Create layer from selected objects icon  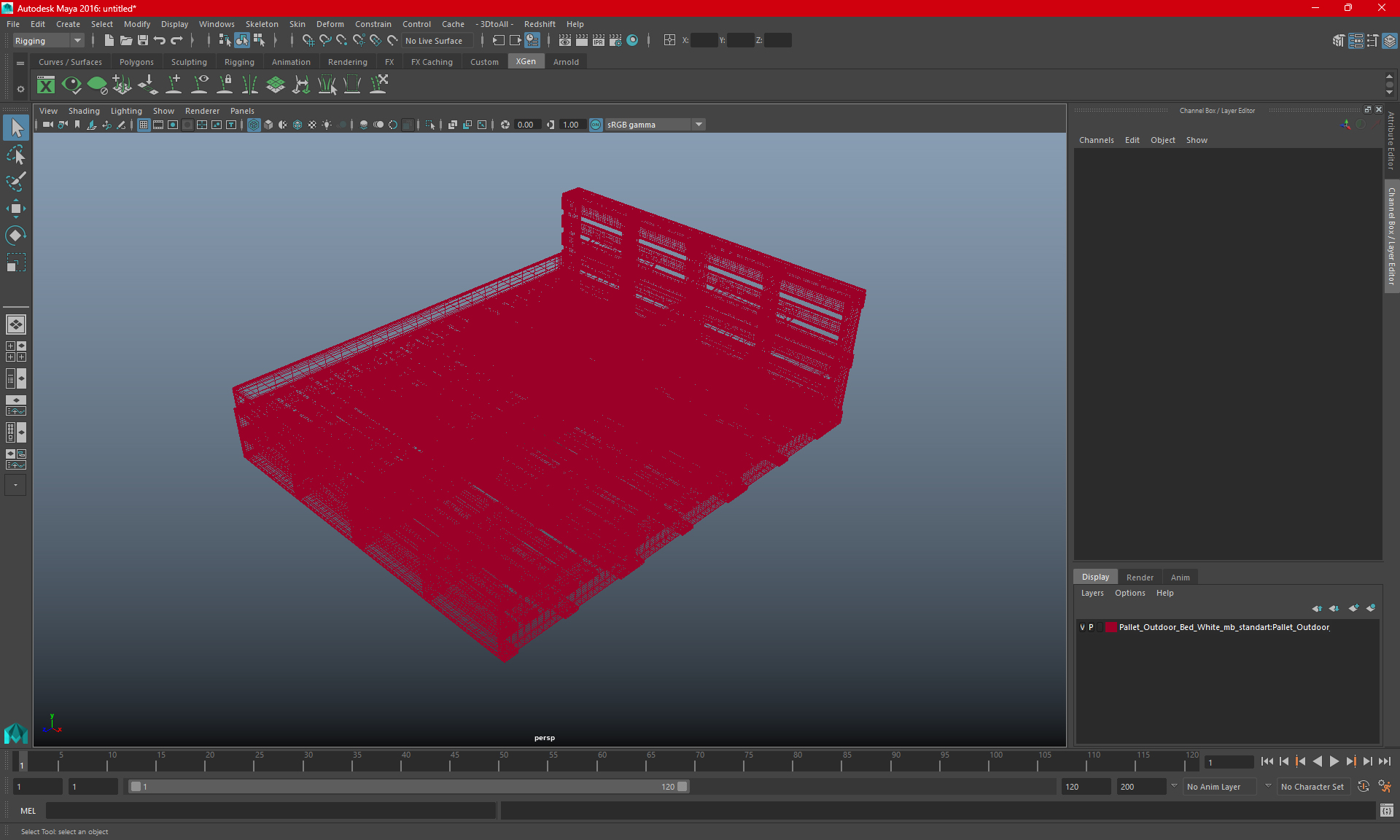1371,608
